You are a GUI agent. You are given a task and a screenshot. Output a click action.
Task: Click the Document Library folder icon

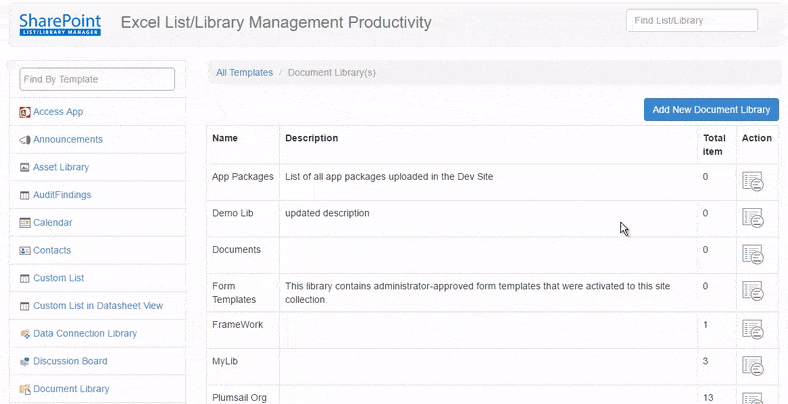coord(25,389)
